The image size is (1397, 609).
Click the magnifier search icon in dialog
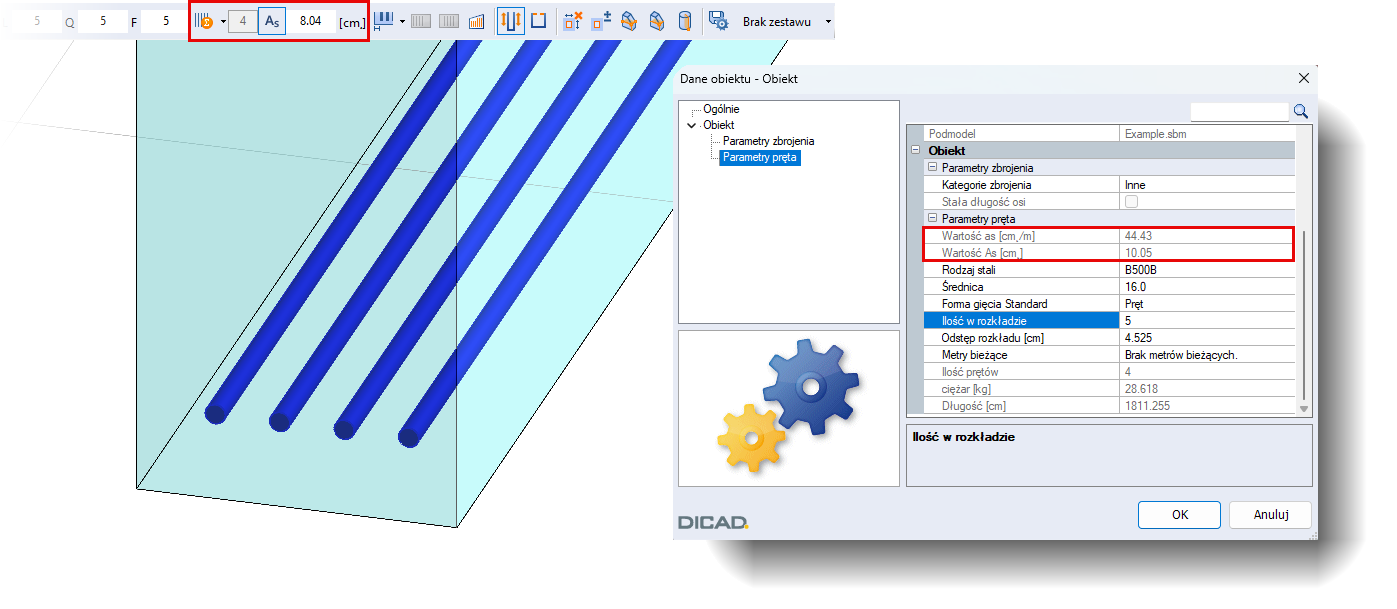tap(1301, 111)
